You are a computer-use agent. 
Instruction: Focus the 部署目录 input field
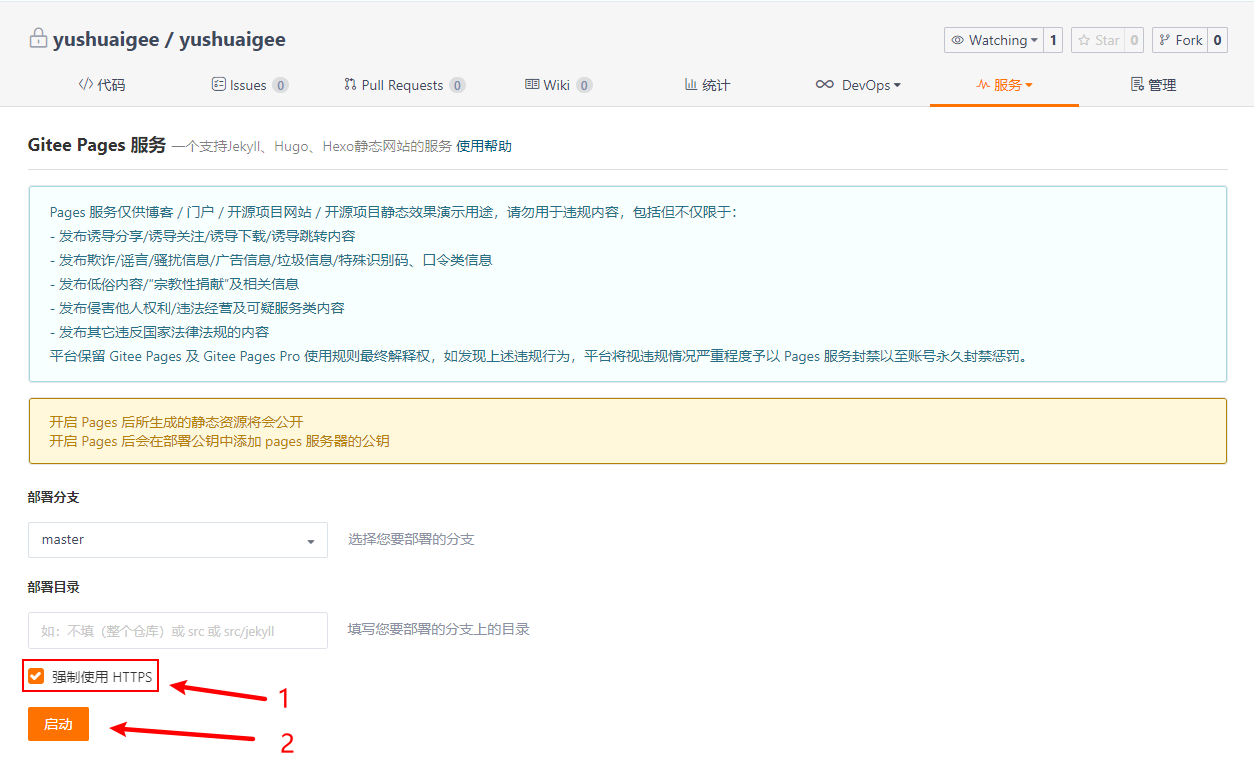178,630
